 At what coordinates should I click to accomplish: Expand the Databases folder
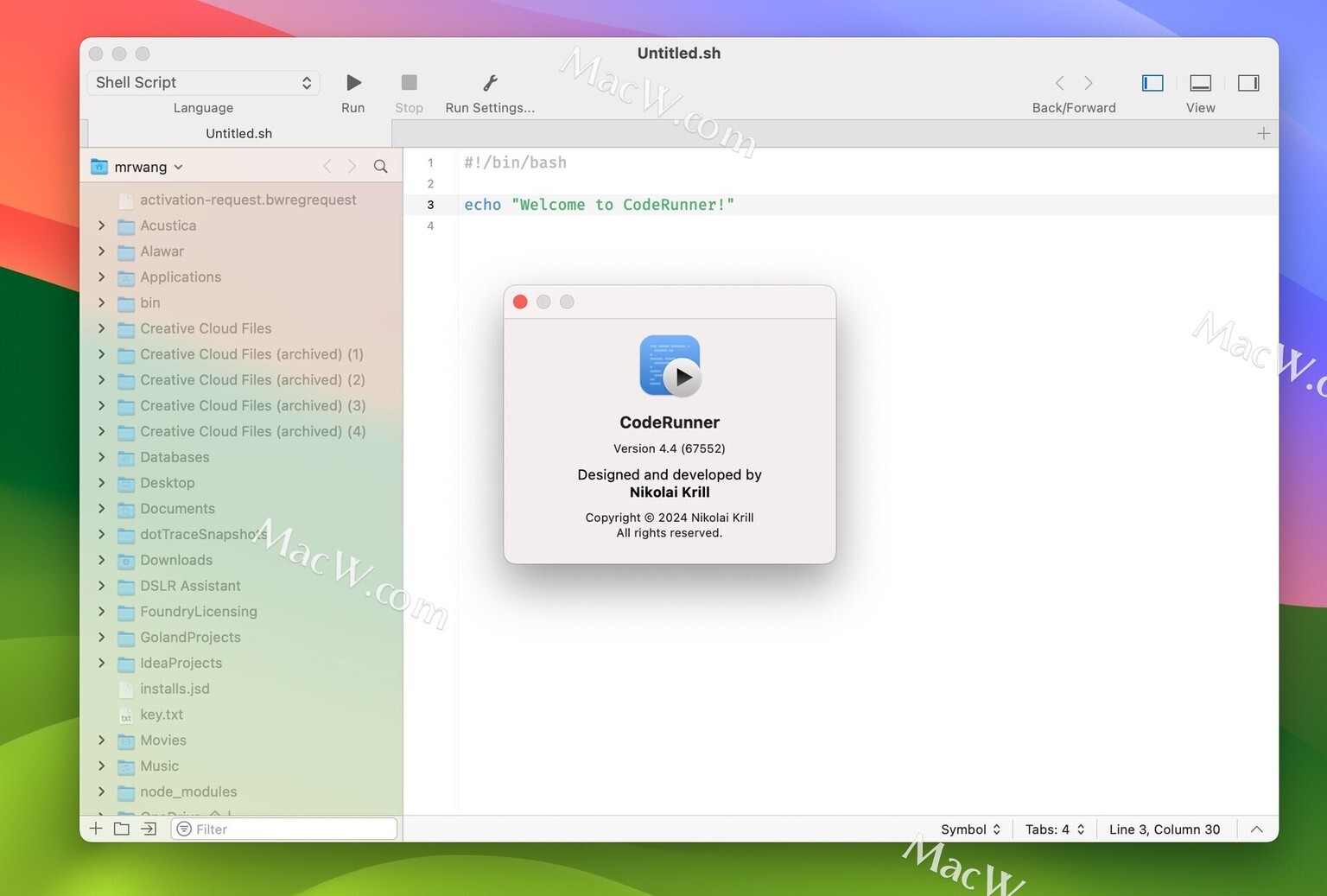(x=102, y=457)
